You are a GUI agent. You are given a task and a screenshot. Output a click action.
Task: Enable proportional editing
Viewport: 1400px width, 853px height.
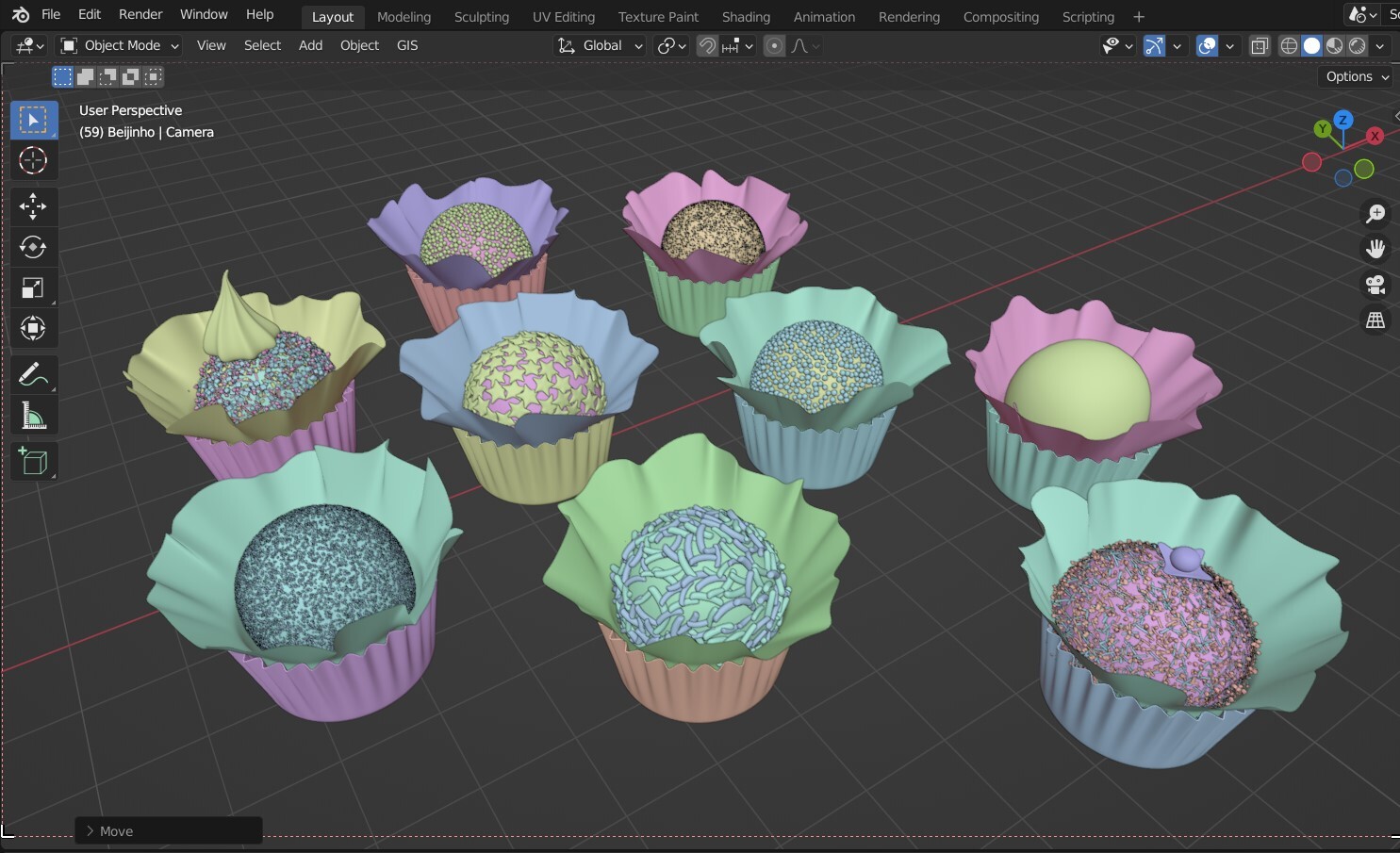(774, 45)
